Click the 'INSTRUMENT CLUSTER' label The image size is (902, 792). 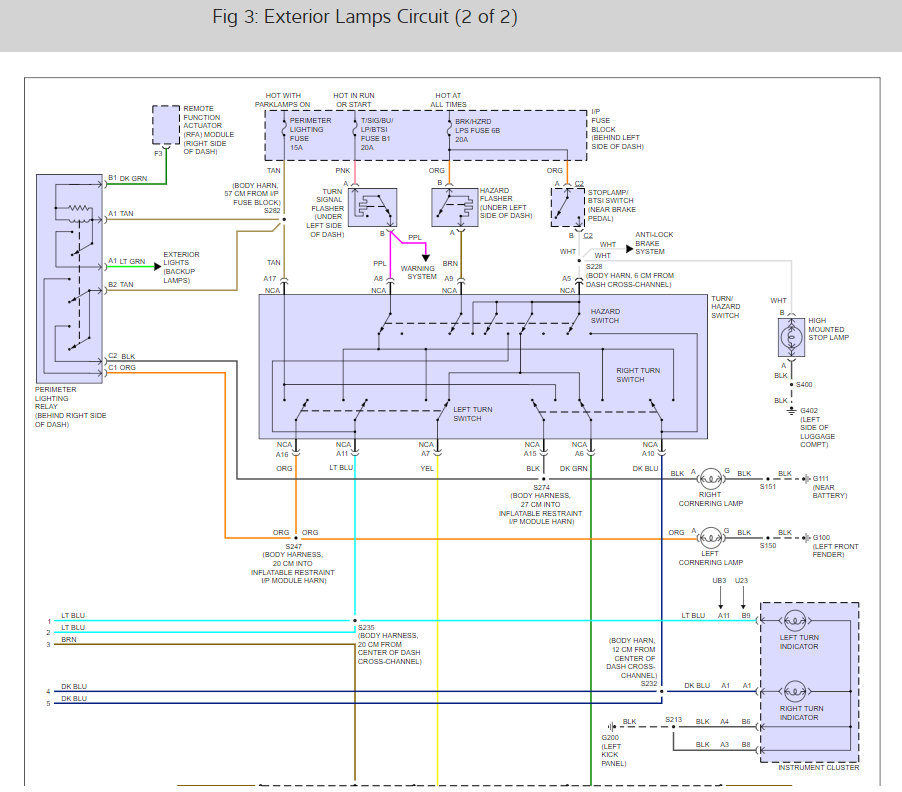(x=819, y=767)
